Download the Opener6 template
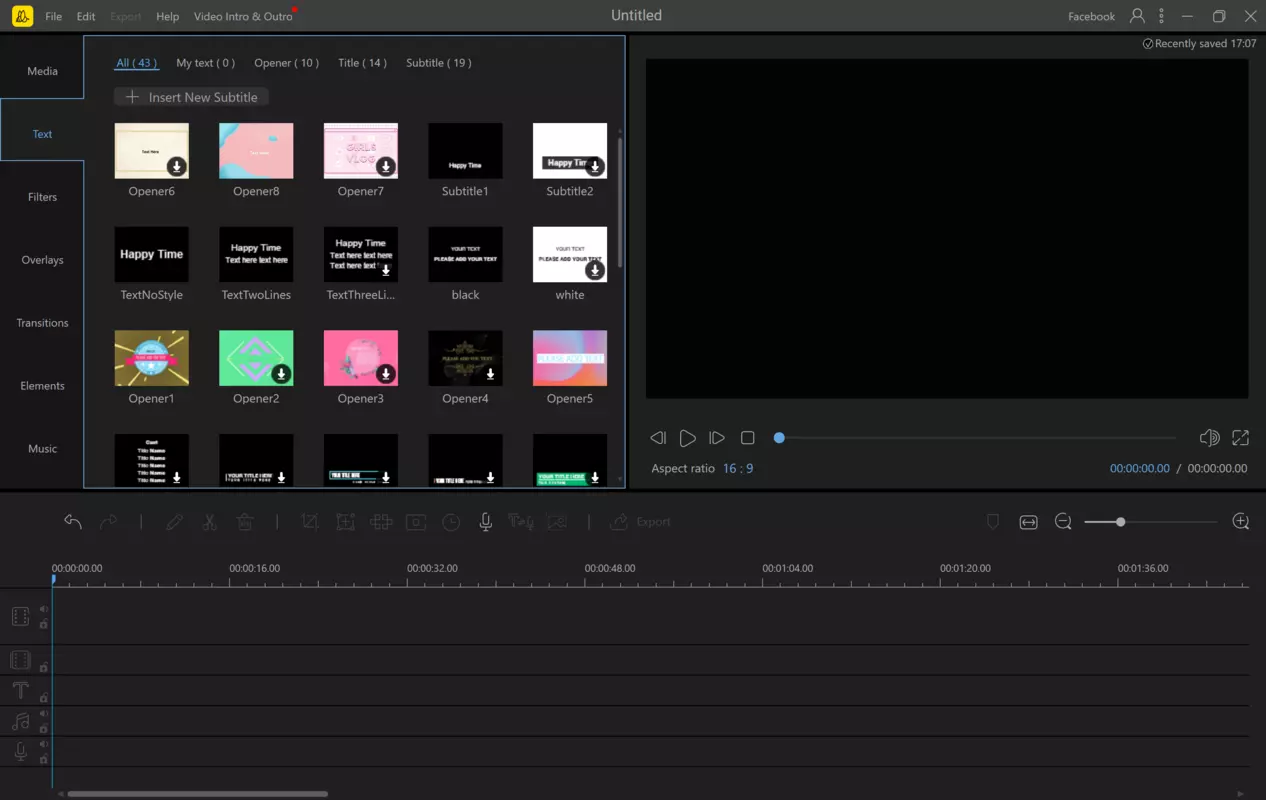The image size is (1266, 800). (176, 166)
